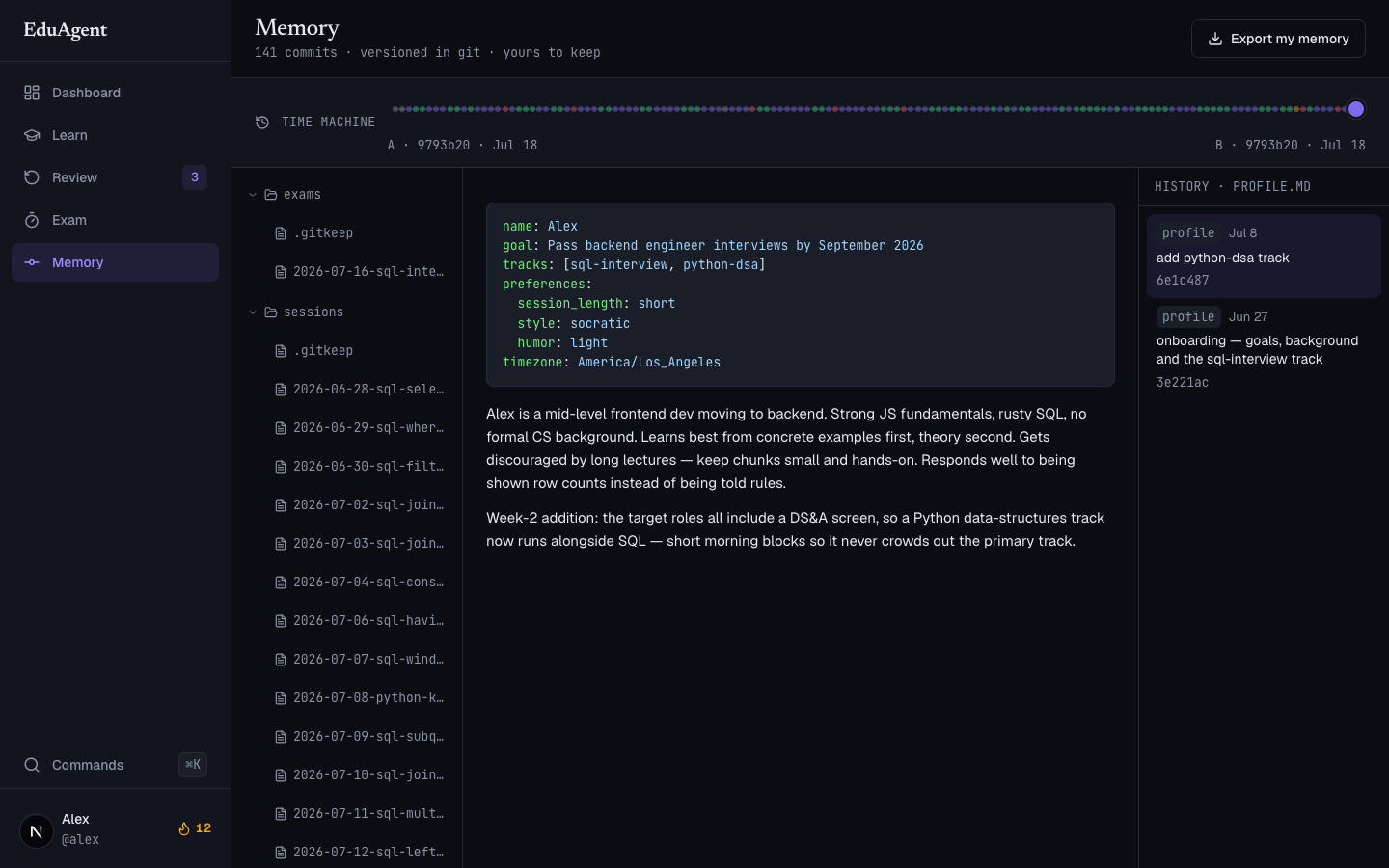Click the @alex username
Screen dimensions: 1389x868
coord(80,840)
